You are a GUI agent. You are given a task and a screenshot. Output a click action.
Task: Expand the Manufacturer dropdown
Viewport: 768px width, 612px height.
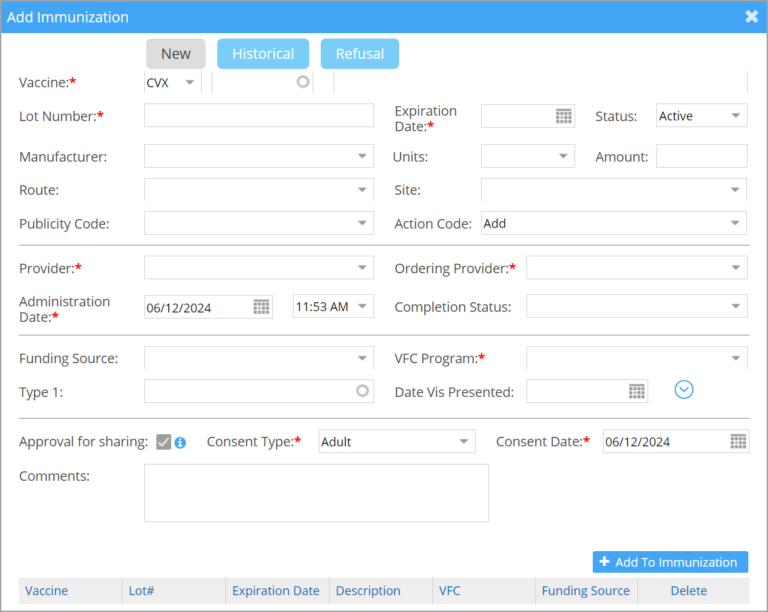259,156
